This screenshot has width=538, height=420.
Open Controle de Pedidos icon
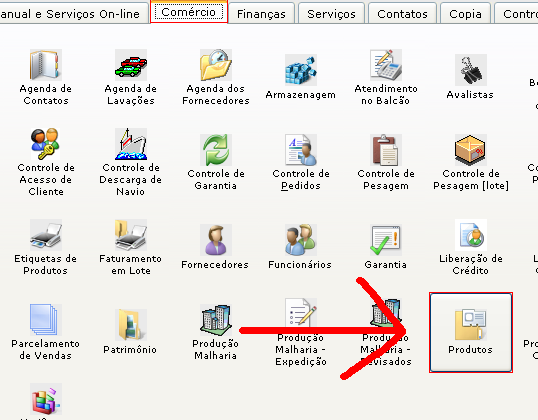tap(301, 150)
